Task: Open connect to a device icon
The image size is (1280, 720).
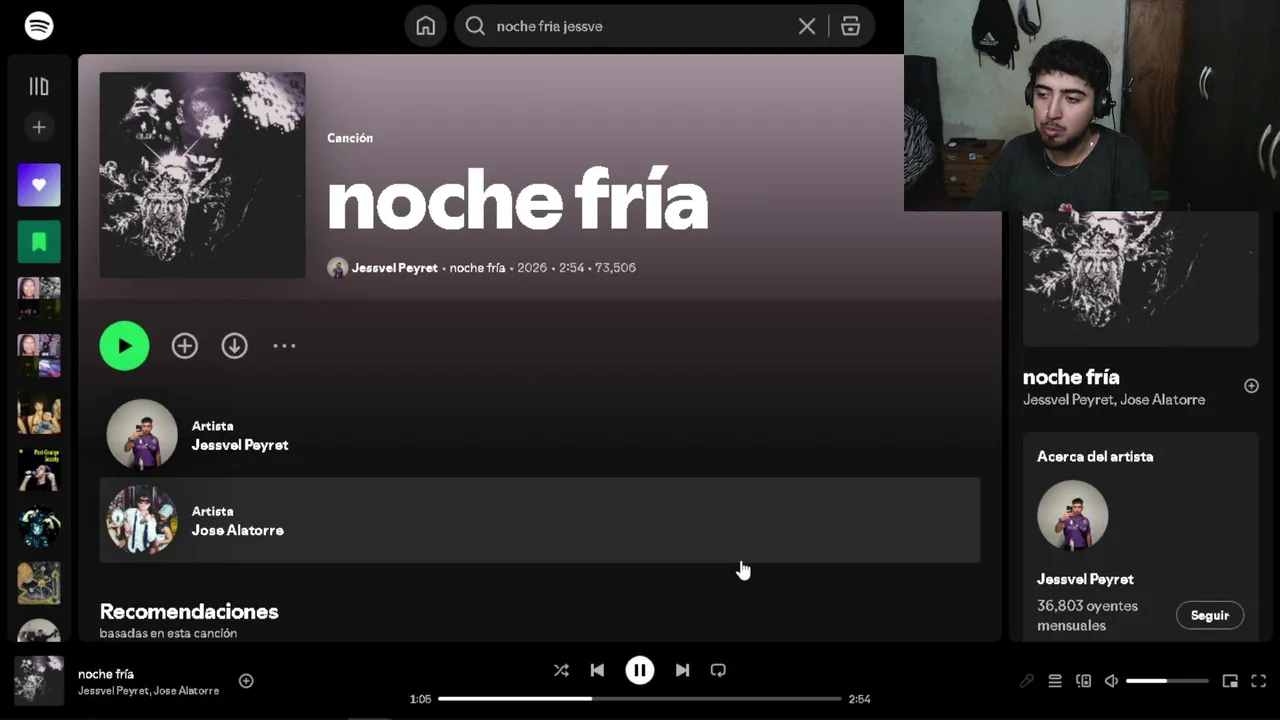Action: (x=1083, y=681)
